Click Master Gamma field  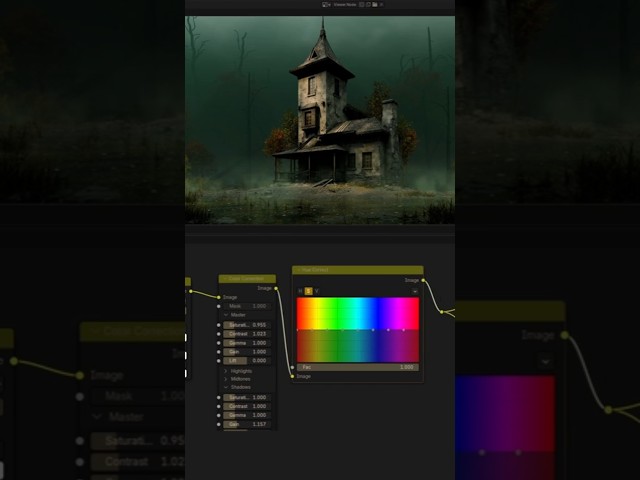click(247, 343)
